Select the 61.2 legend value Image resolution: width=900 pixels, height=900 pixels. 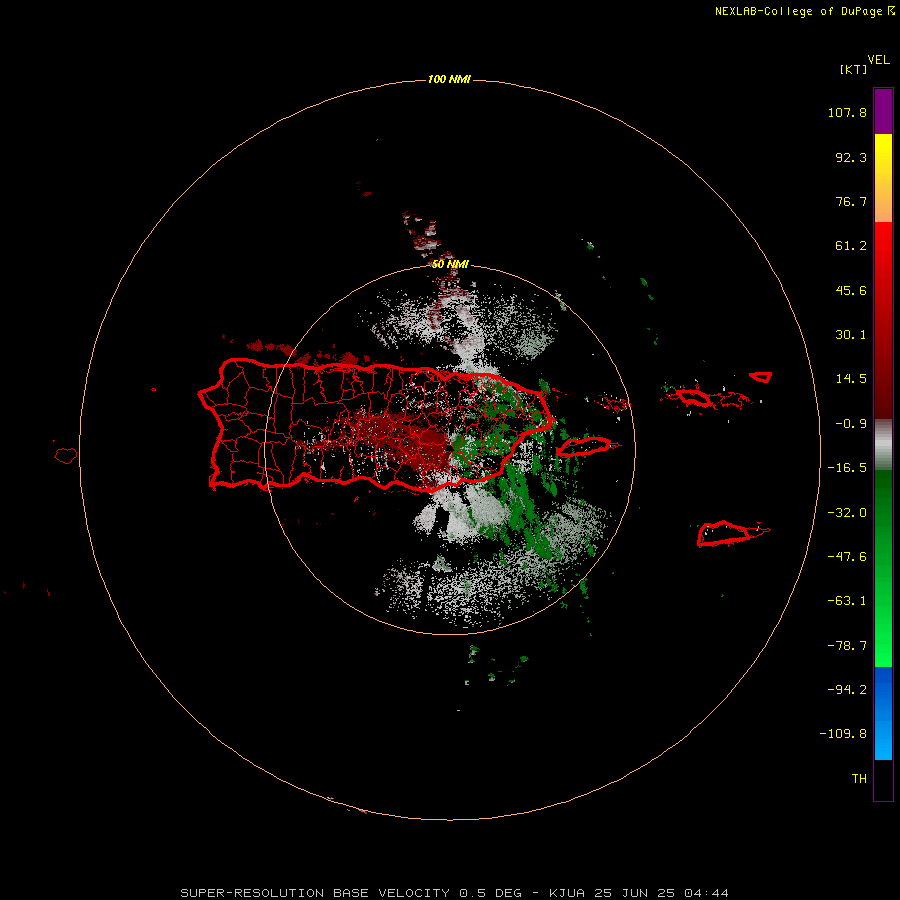click(851, 246)
